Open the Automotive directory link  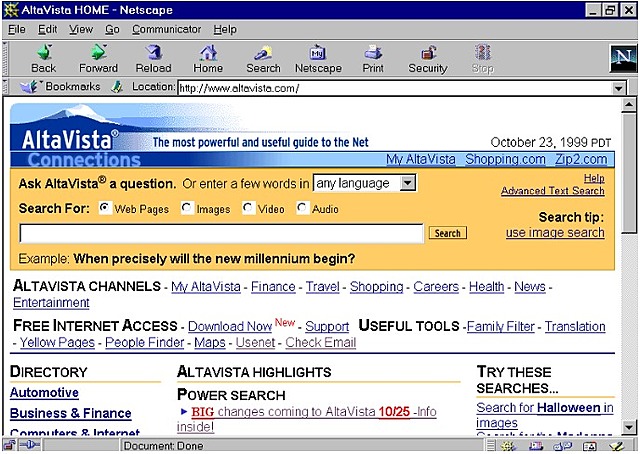pyautogui.click(x=44, y=392)
